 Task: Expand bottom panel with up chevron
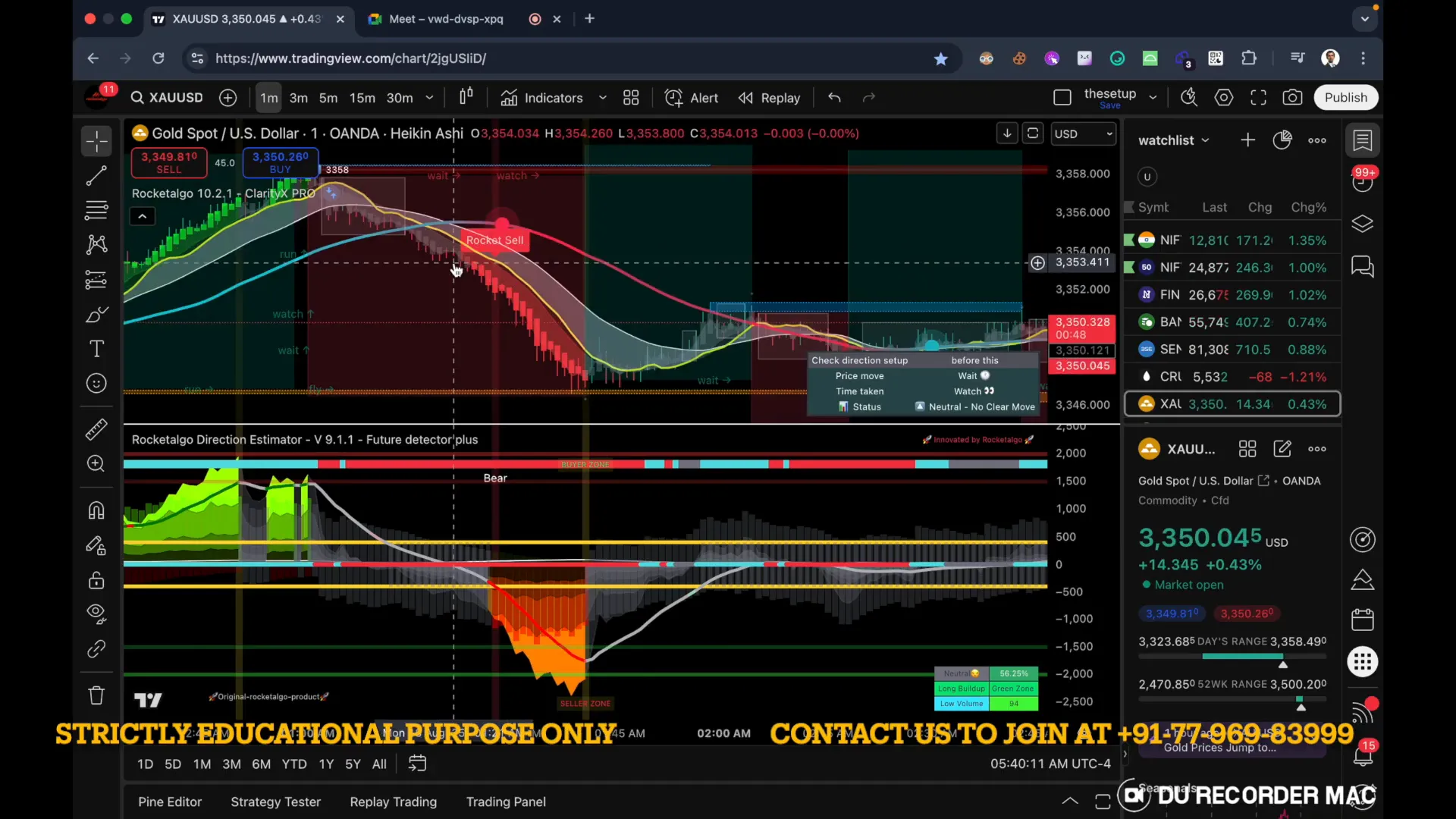(1070, 801)
